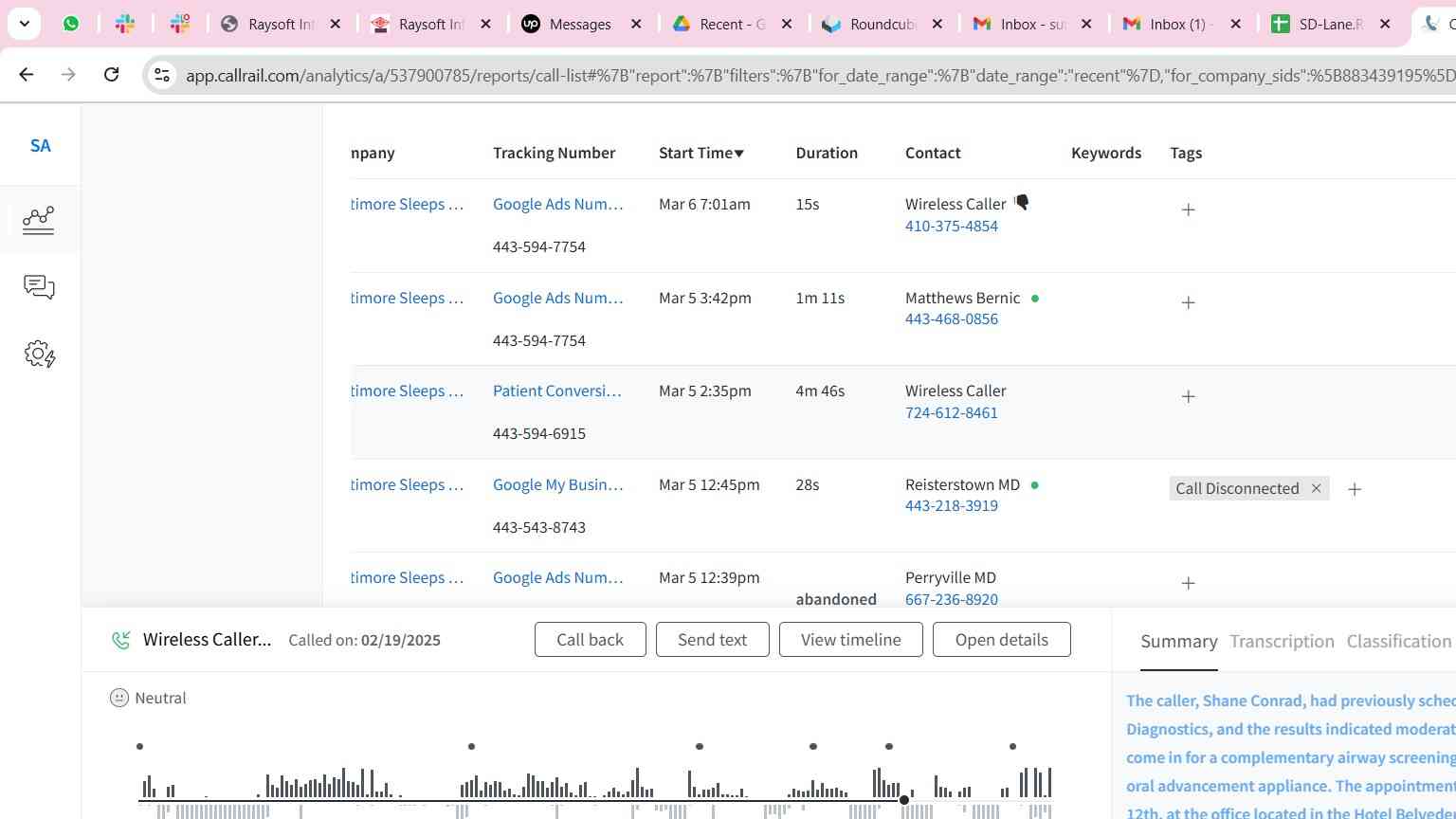Click the Neutral sentiment face icon
Screen dimensions: 1456x819
pos(119,698)
